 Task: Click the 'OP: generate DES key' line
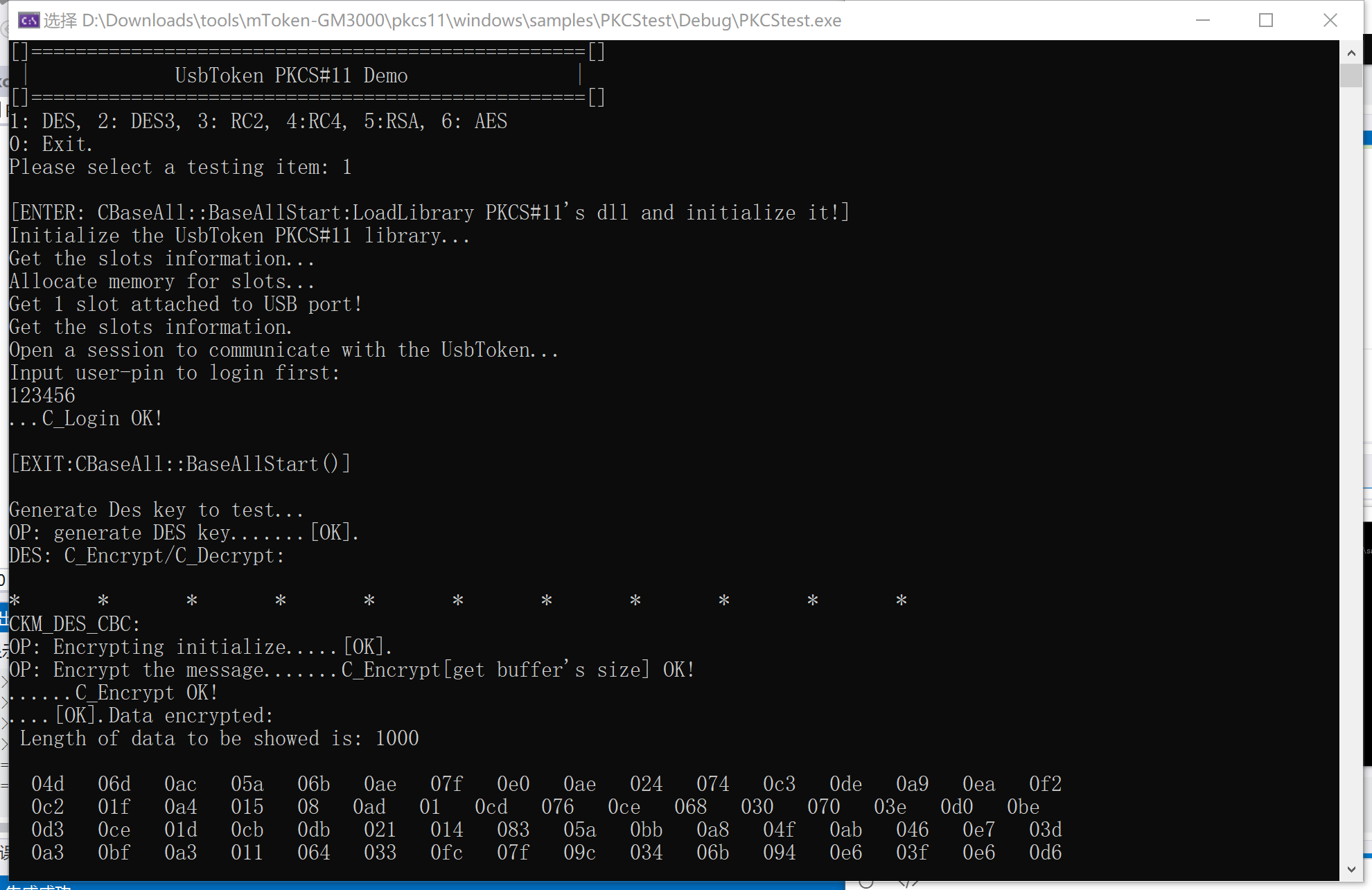click(184, 533)
